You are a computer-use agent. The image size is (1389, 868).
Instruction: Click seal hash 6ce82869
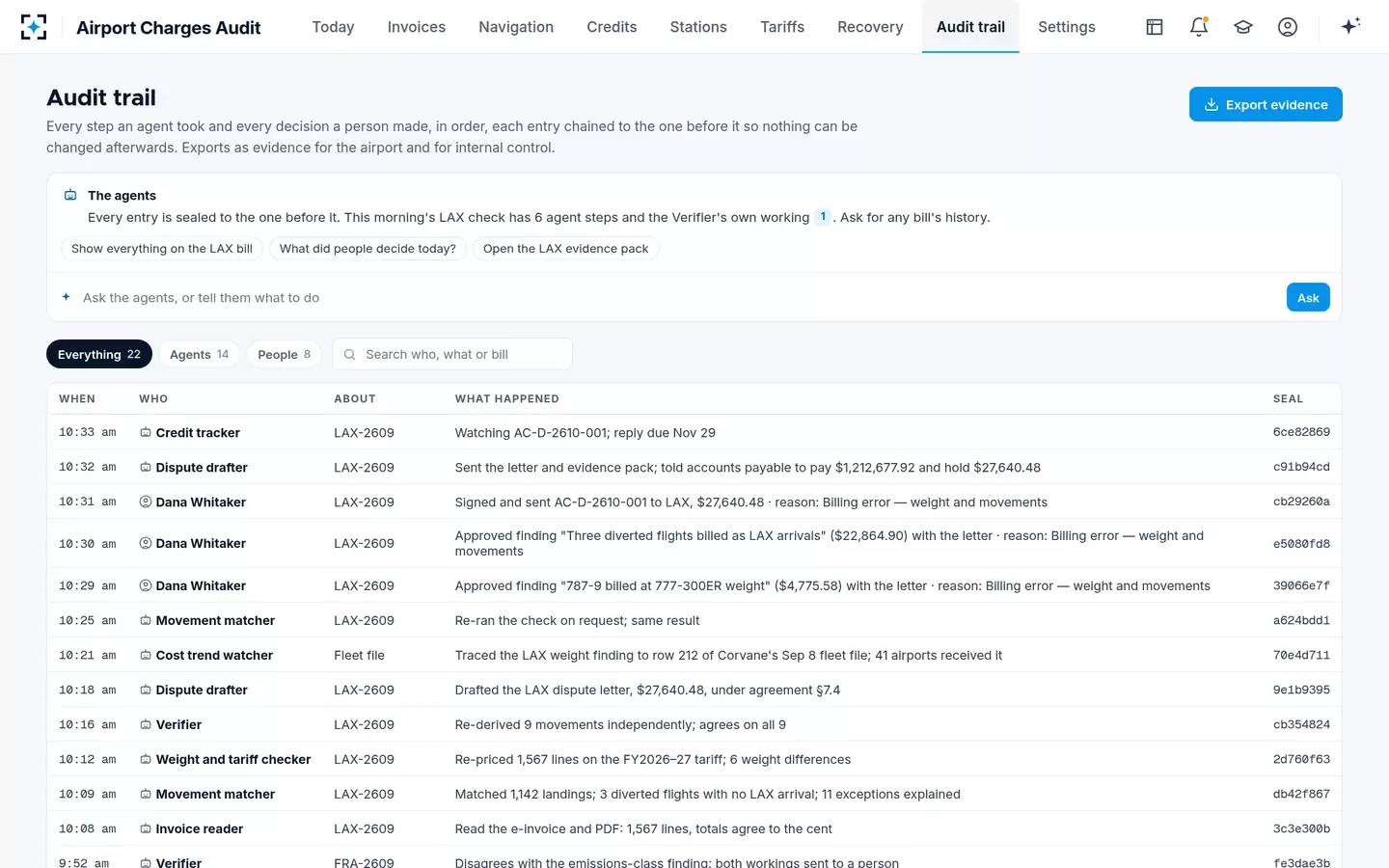[x=1301, y=432]
